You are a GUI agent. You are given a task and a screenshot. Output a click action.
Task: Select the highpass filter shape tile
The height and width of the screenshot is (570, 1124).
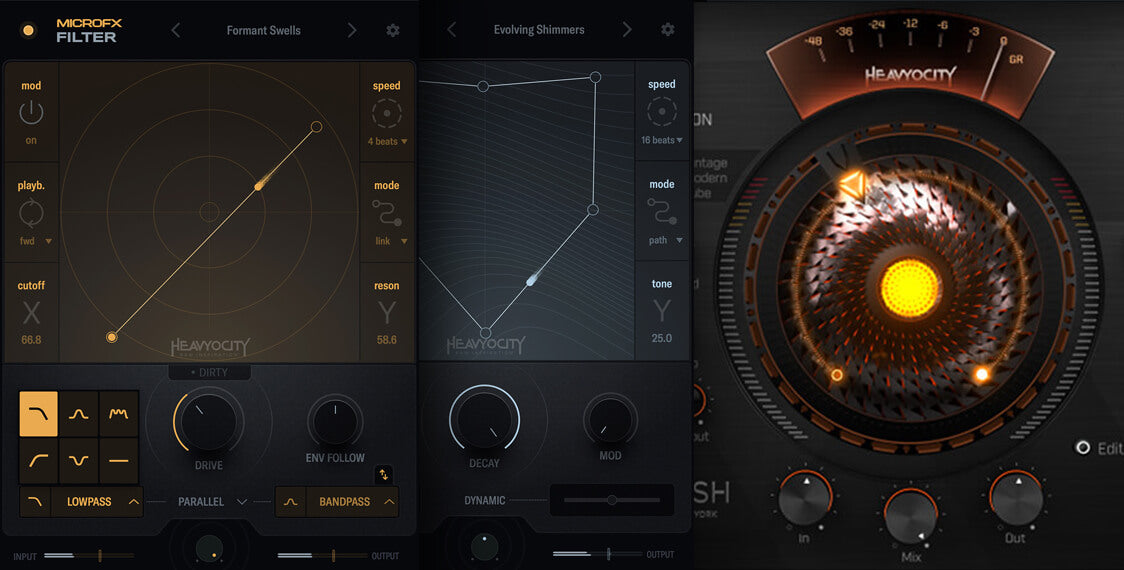(38, 460)
